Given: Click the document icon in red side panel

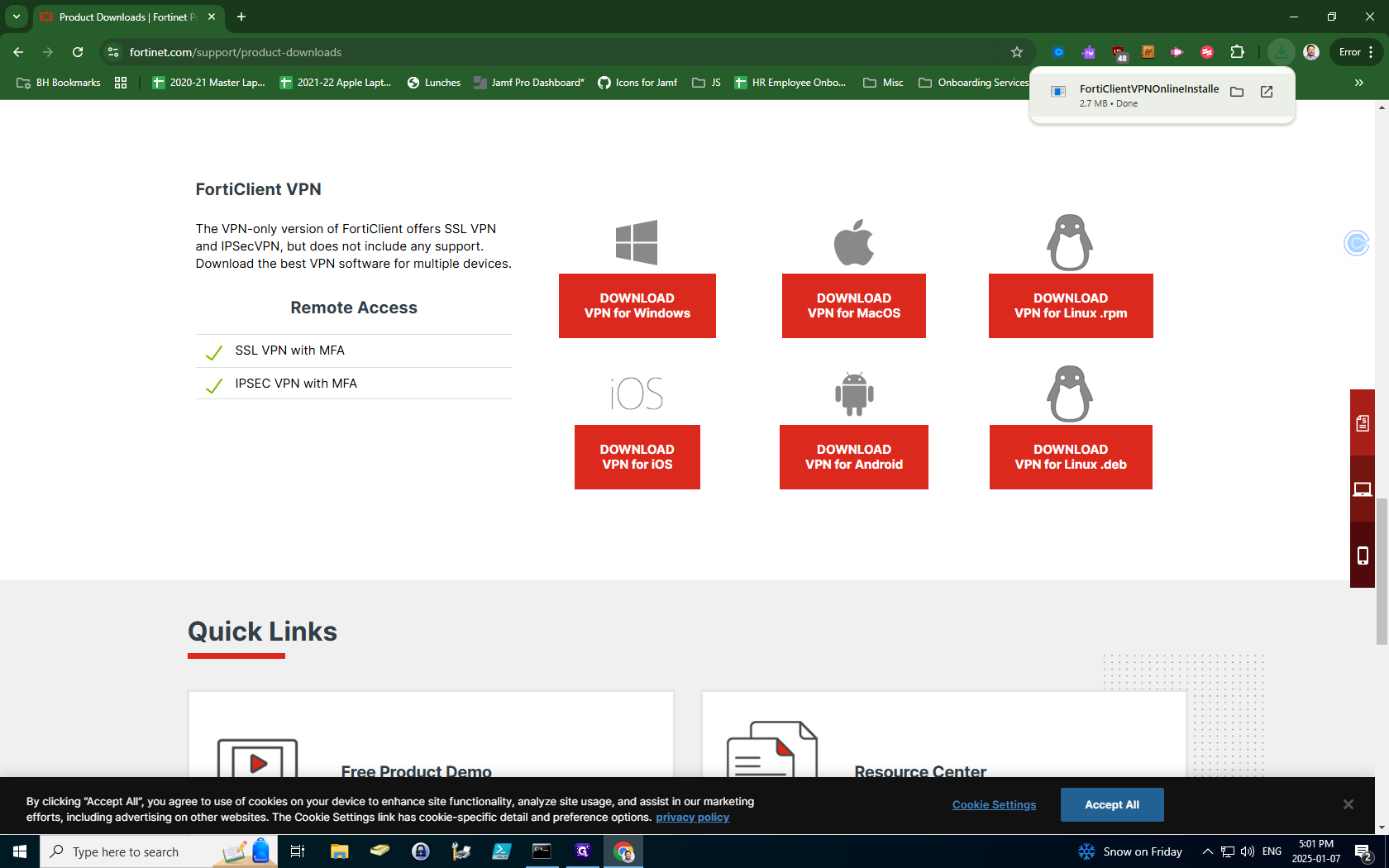Looking at the screenshot, I should pyautogui.click(x=1363, y=423).
